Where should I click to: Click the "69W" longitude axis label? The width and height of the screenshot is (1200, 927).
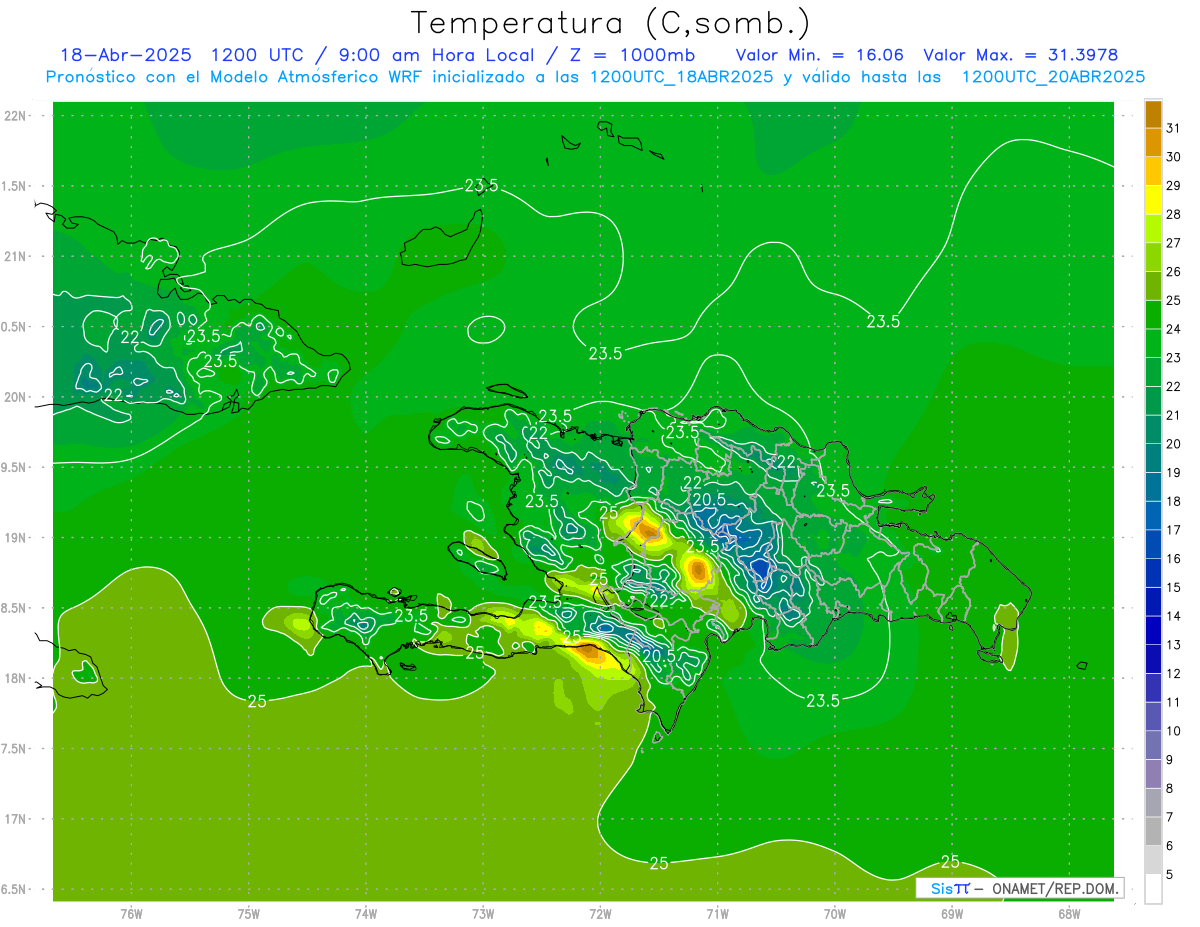pos(952,913)
